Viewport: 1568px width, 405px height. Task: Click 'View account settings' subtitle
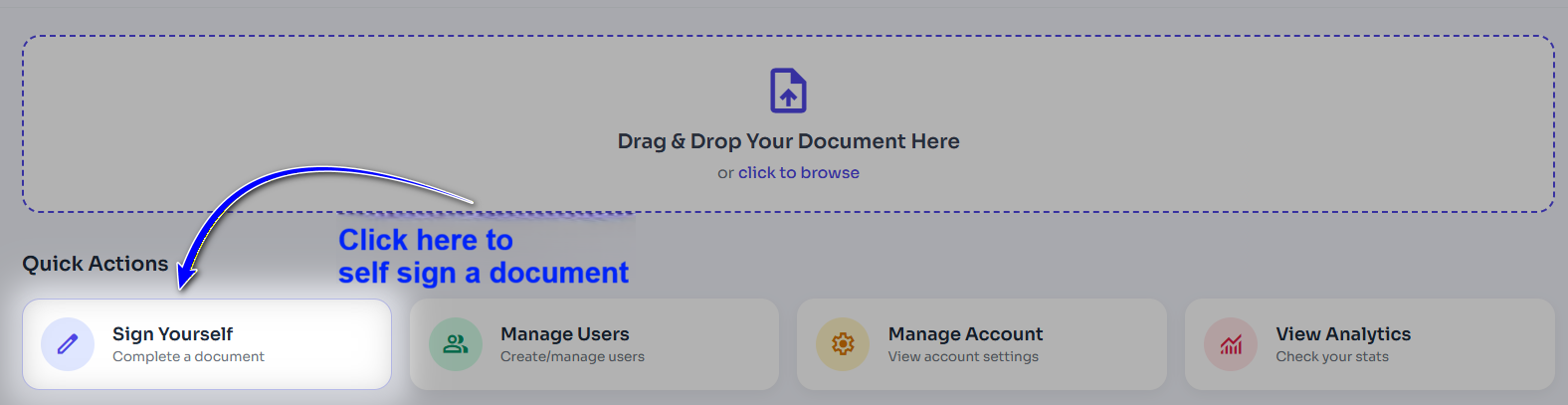pos(963,357)
